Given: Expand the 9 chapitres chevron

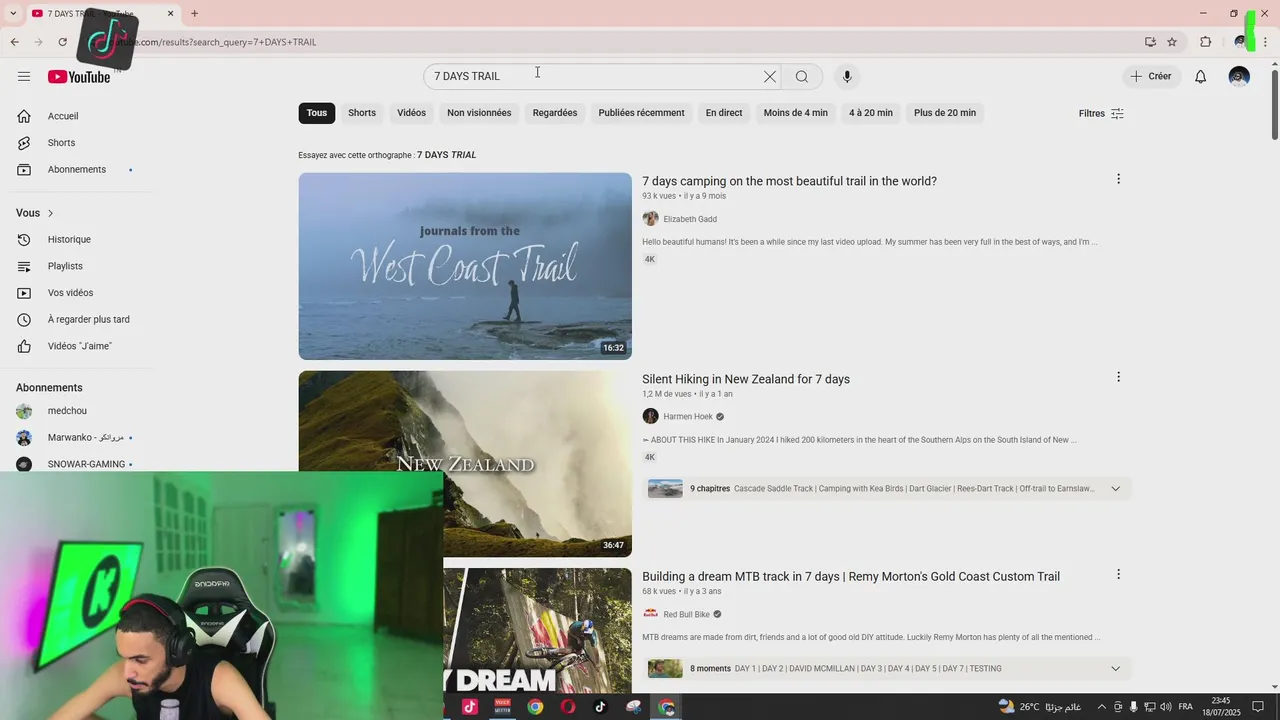Looking at the screenshot, I should [1116, 489].
